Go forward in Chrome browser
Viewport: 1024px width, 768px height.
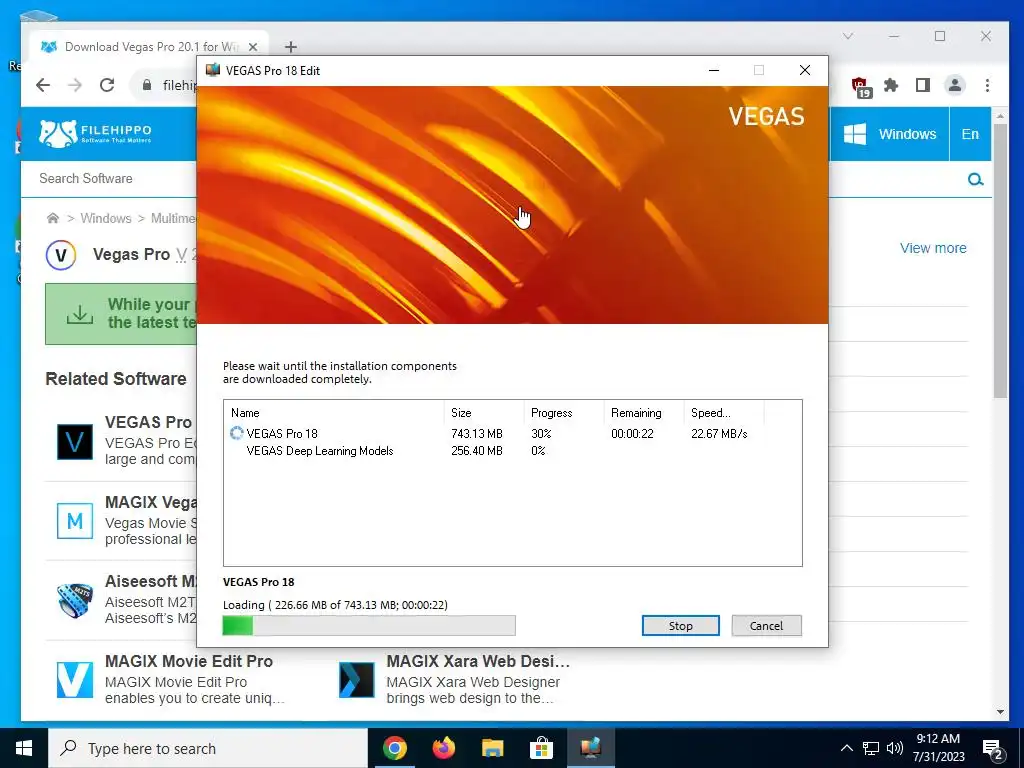click(75, 85)
